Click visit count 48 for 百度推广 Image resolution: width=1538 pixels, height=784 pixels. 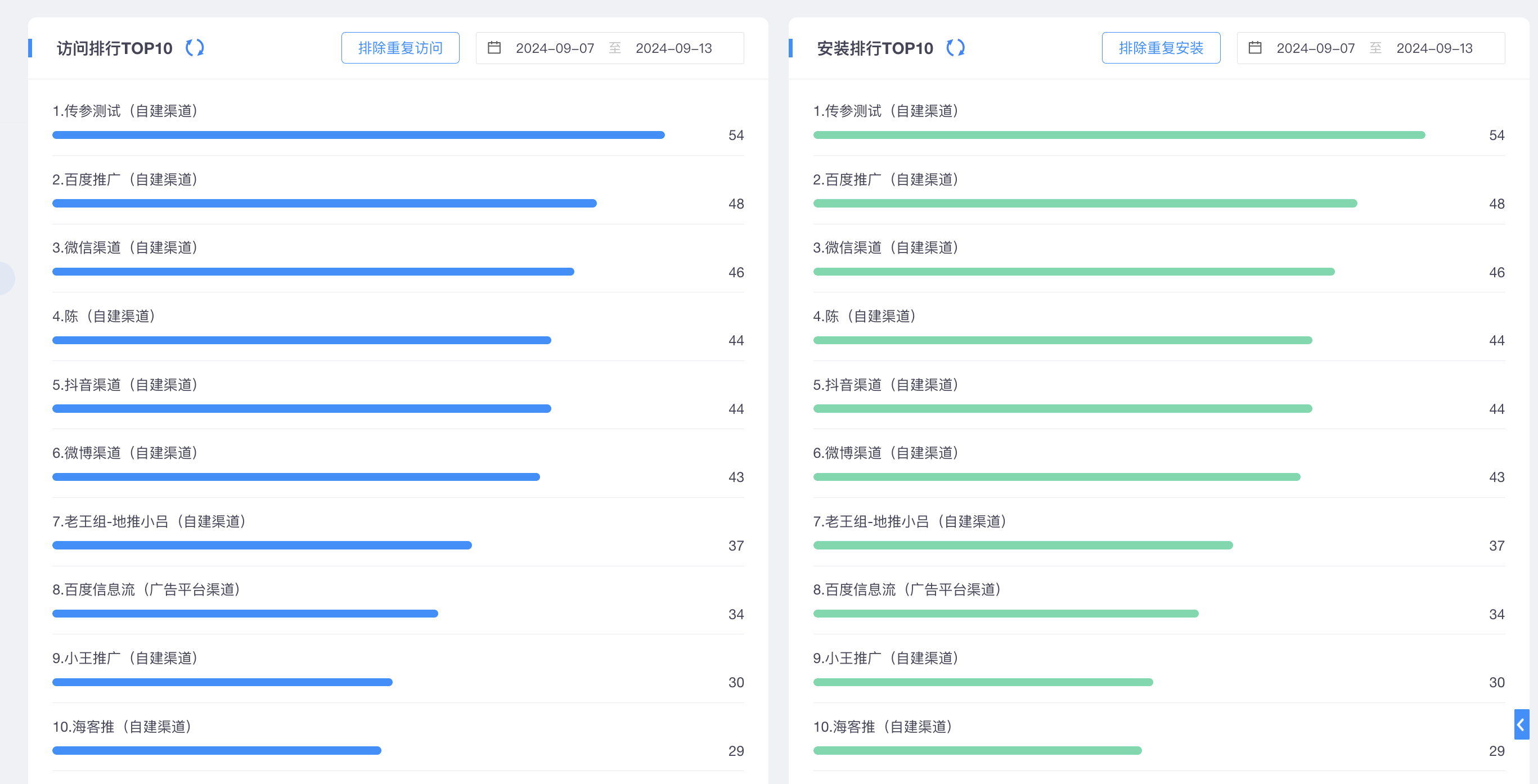(x=736, y=204)
